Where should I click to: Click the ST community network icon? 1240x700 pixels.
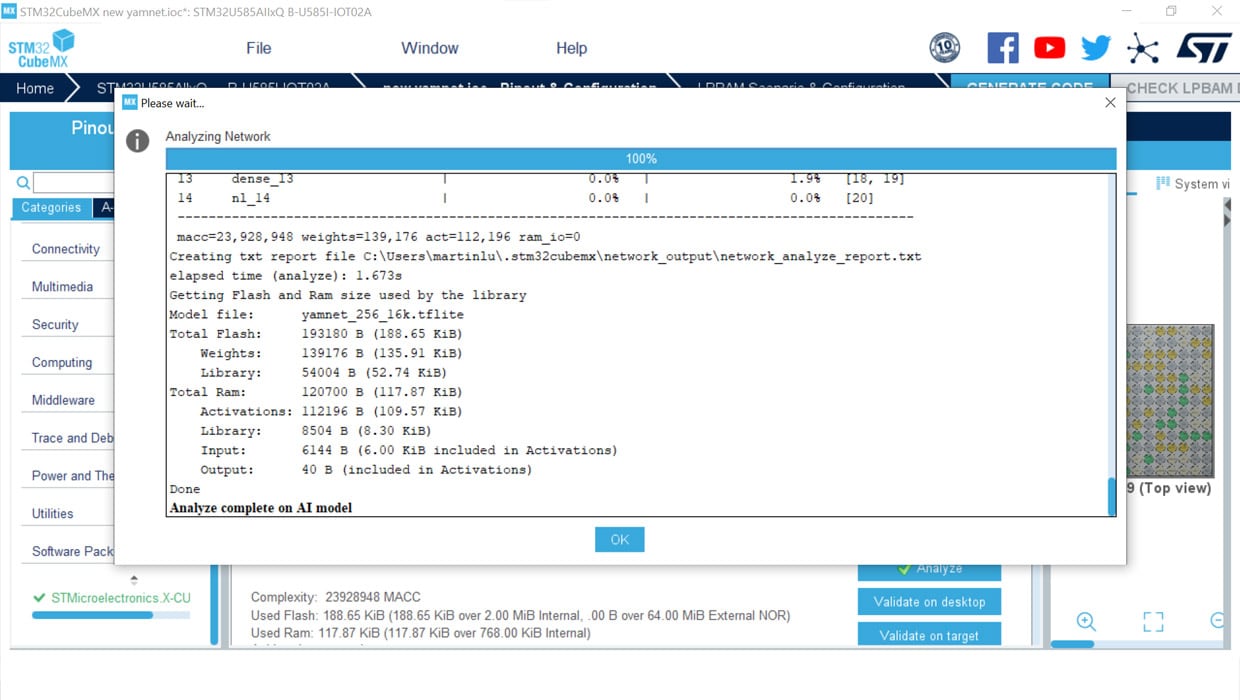pos(1142,48)
